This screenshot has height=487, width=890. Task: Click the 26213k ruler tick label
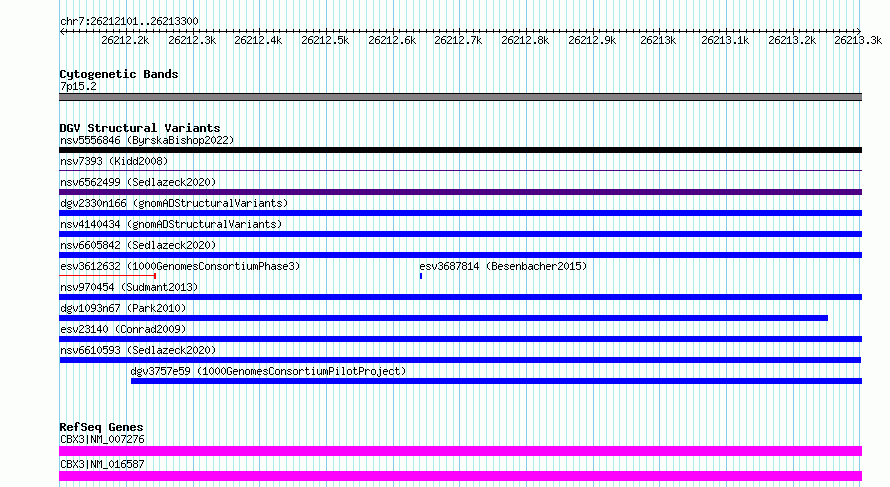pos(658,40)
